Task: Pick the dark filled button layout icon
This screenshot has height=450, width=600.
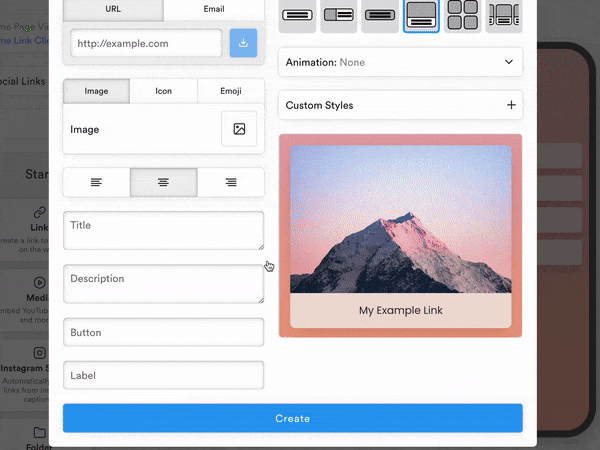Action: pos(380,15)
